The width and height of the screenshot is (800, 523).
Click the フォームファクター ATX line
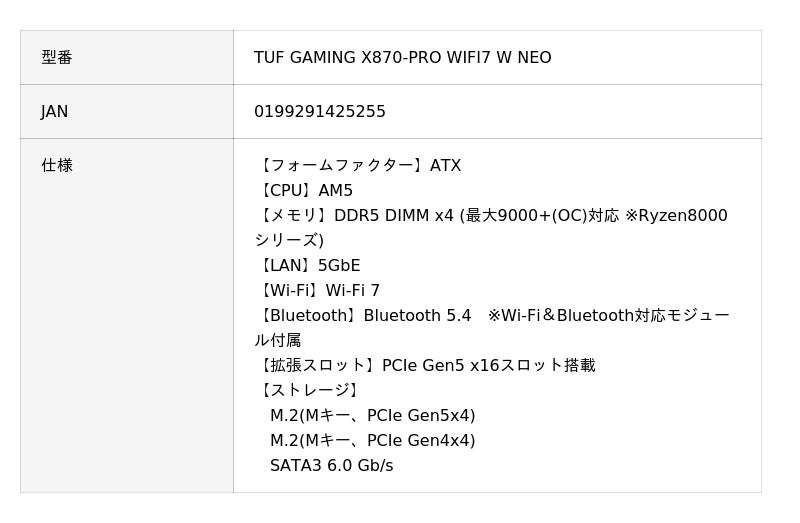pyautogui.click(x=358, y=166)
